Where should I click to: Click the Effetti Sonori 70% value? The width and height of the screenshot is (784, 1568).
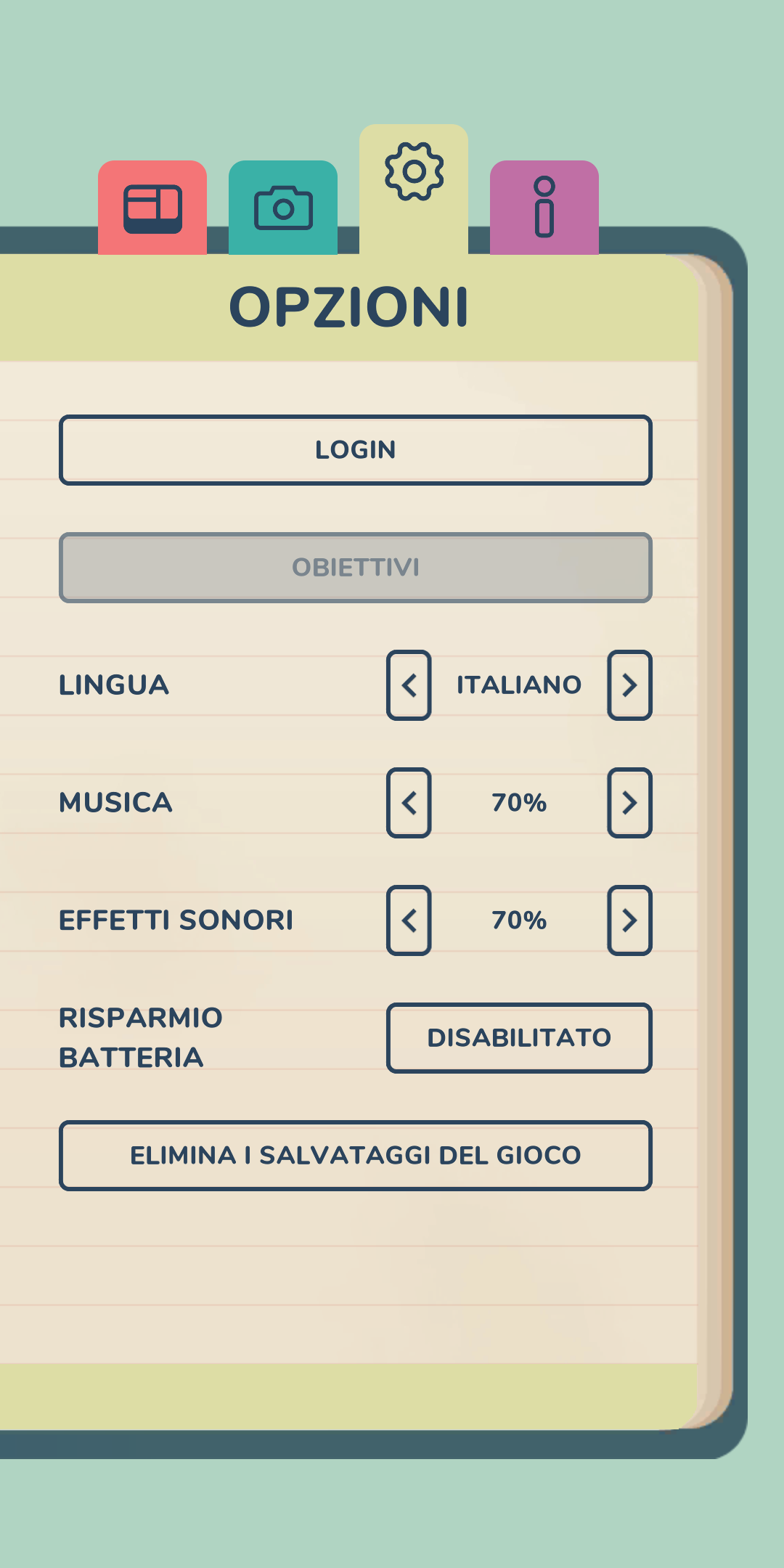[519, 920]
